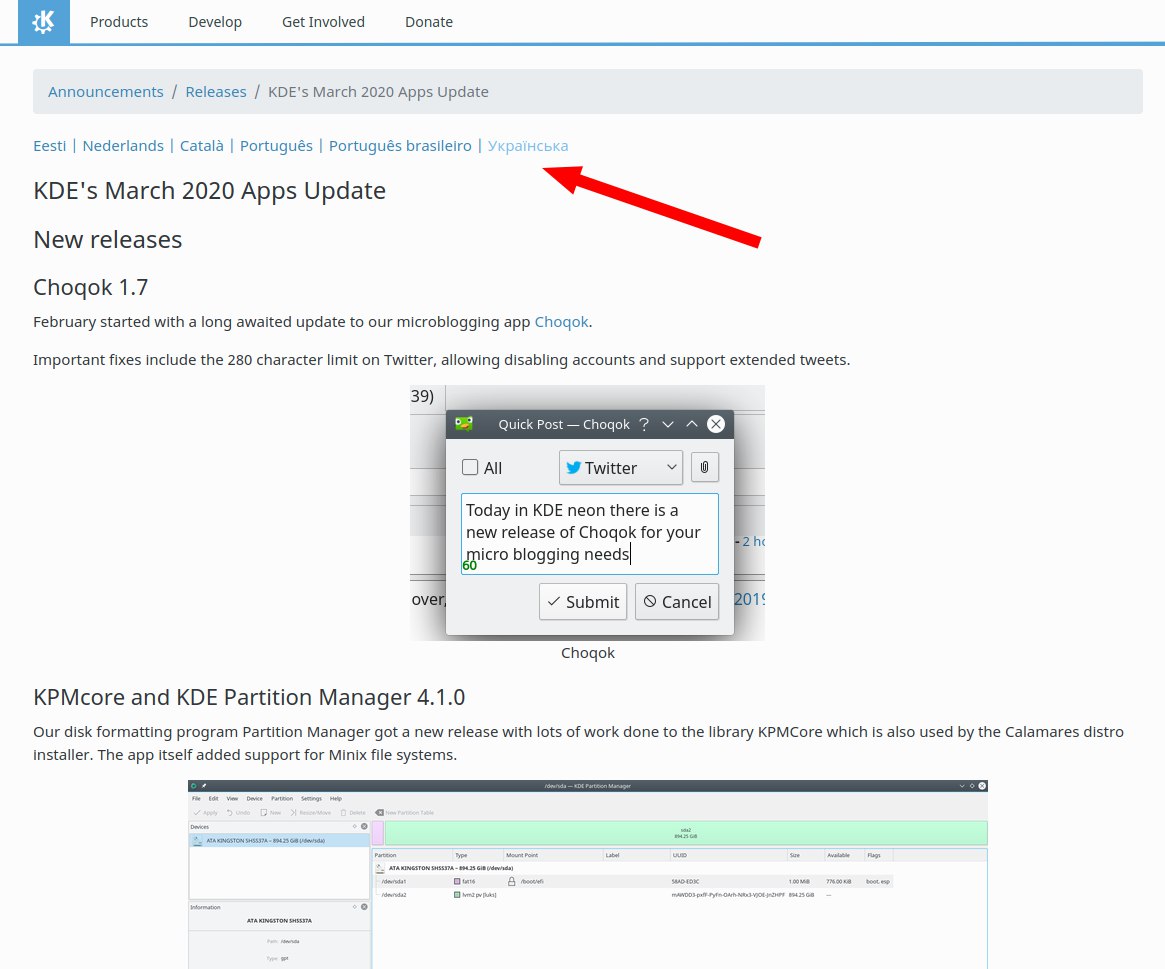Click New Partition Table toolbar button
Image resolution: width=1165 pixels, height=969 pixels.
(x=405, y=813)
